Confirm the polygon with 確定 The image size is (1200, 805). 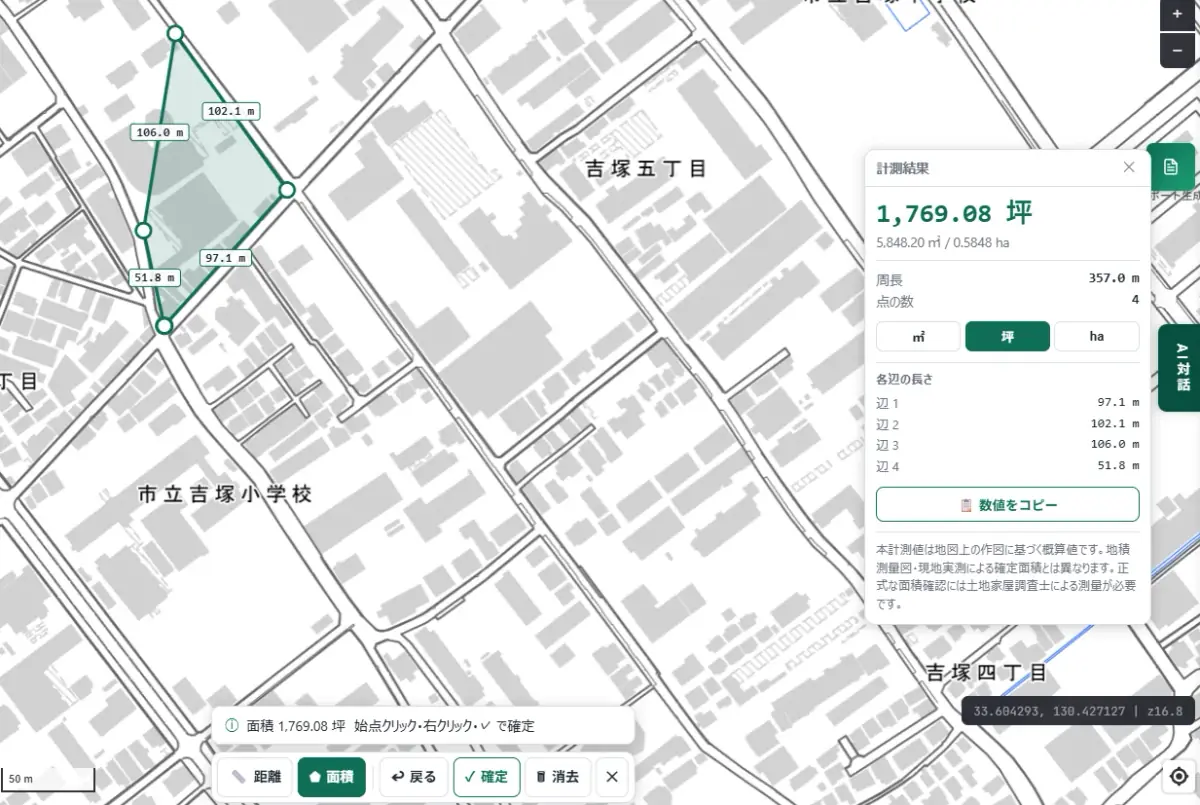point(487,777)
